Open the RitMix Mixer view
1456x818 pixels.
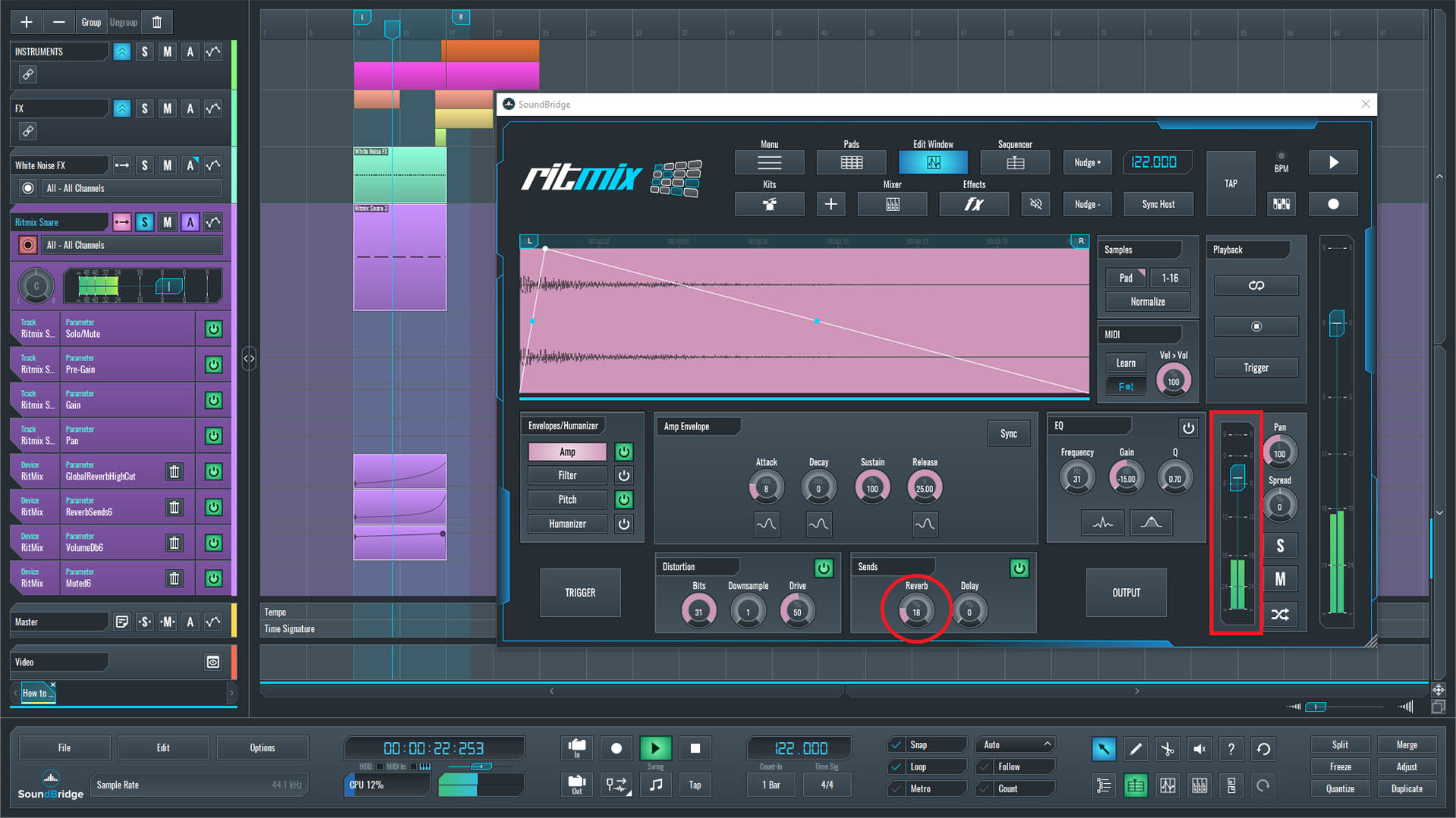tap(892, 203)
